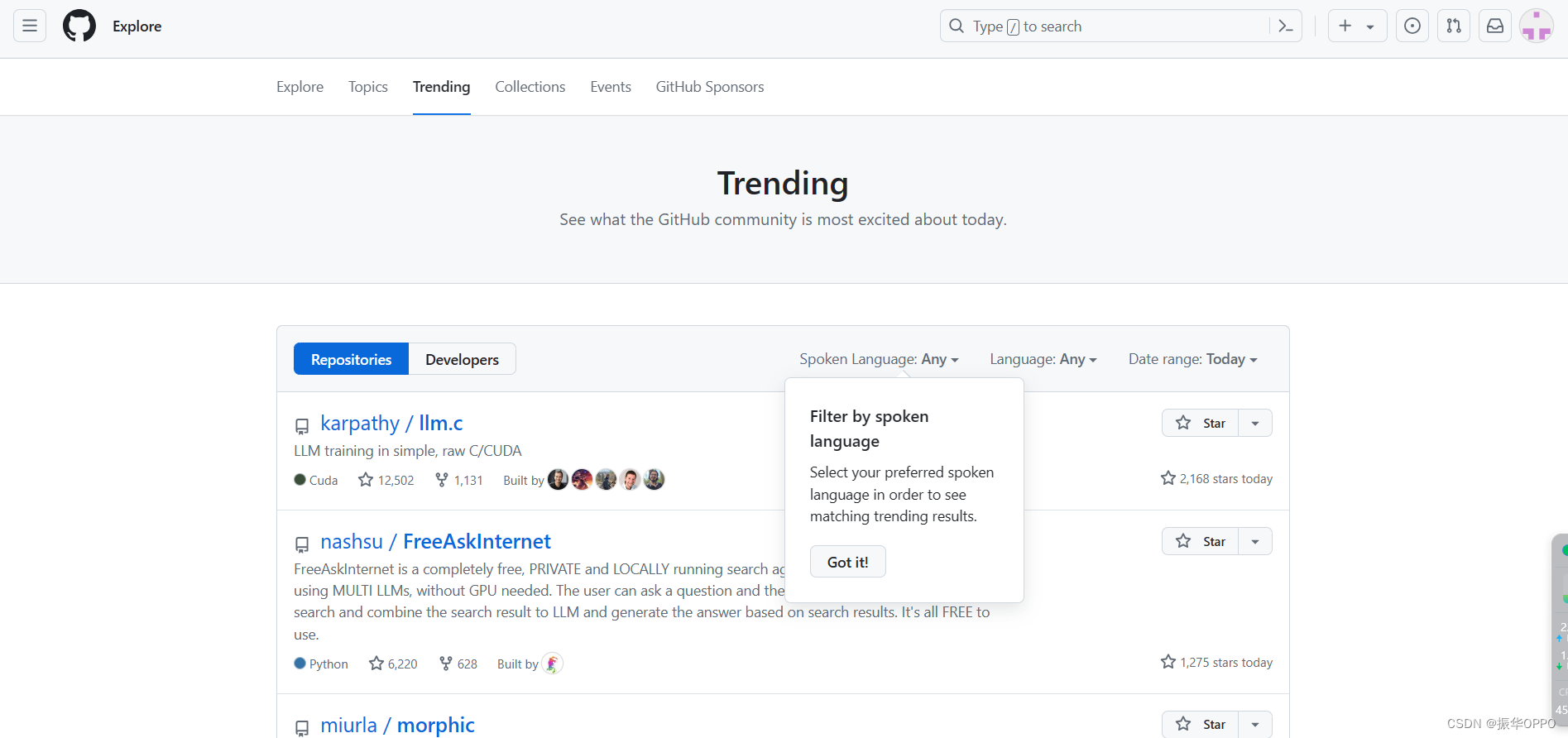
Task: Expand the Date range: Today dropdown
Action: point(1193,359)
